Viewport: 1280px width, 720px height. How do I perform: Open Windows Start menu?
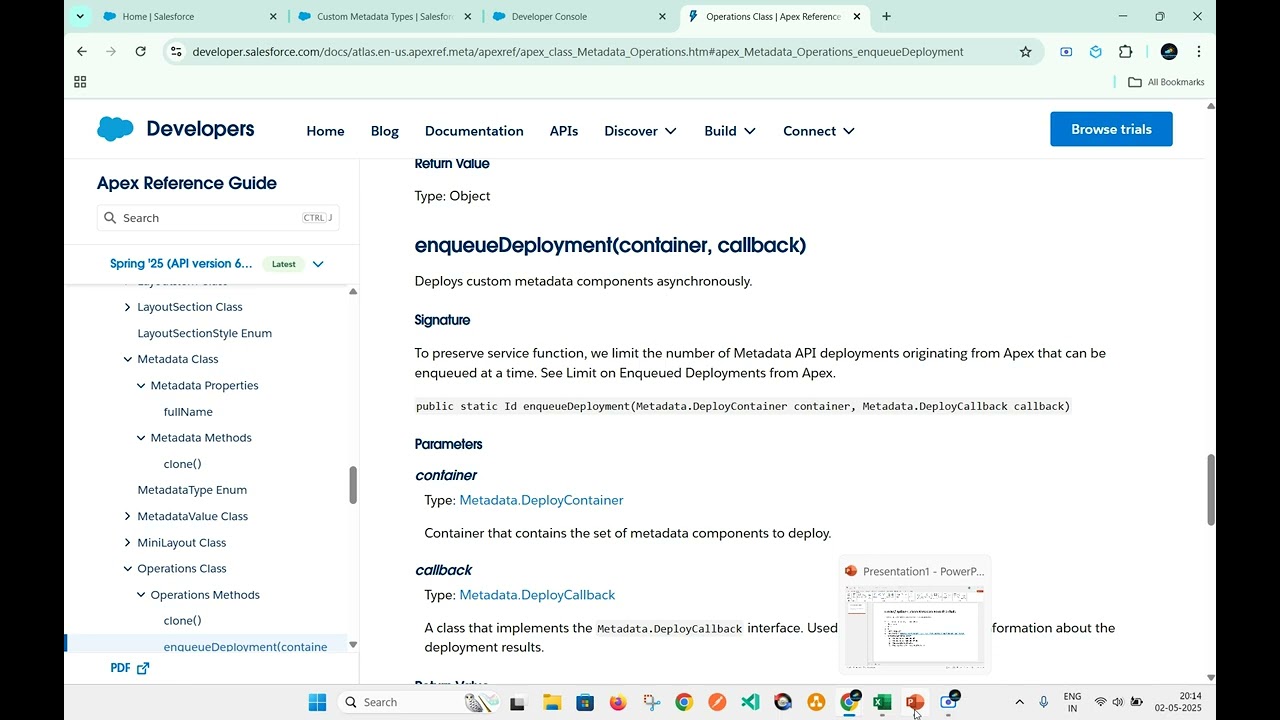coord(317,702)
